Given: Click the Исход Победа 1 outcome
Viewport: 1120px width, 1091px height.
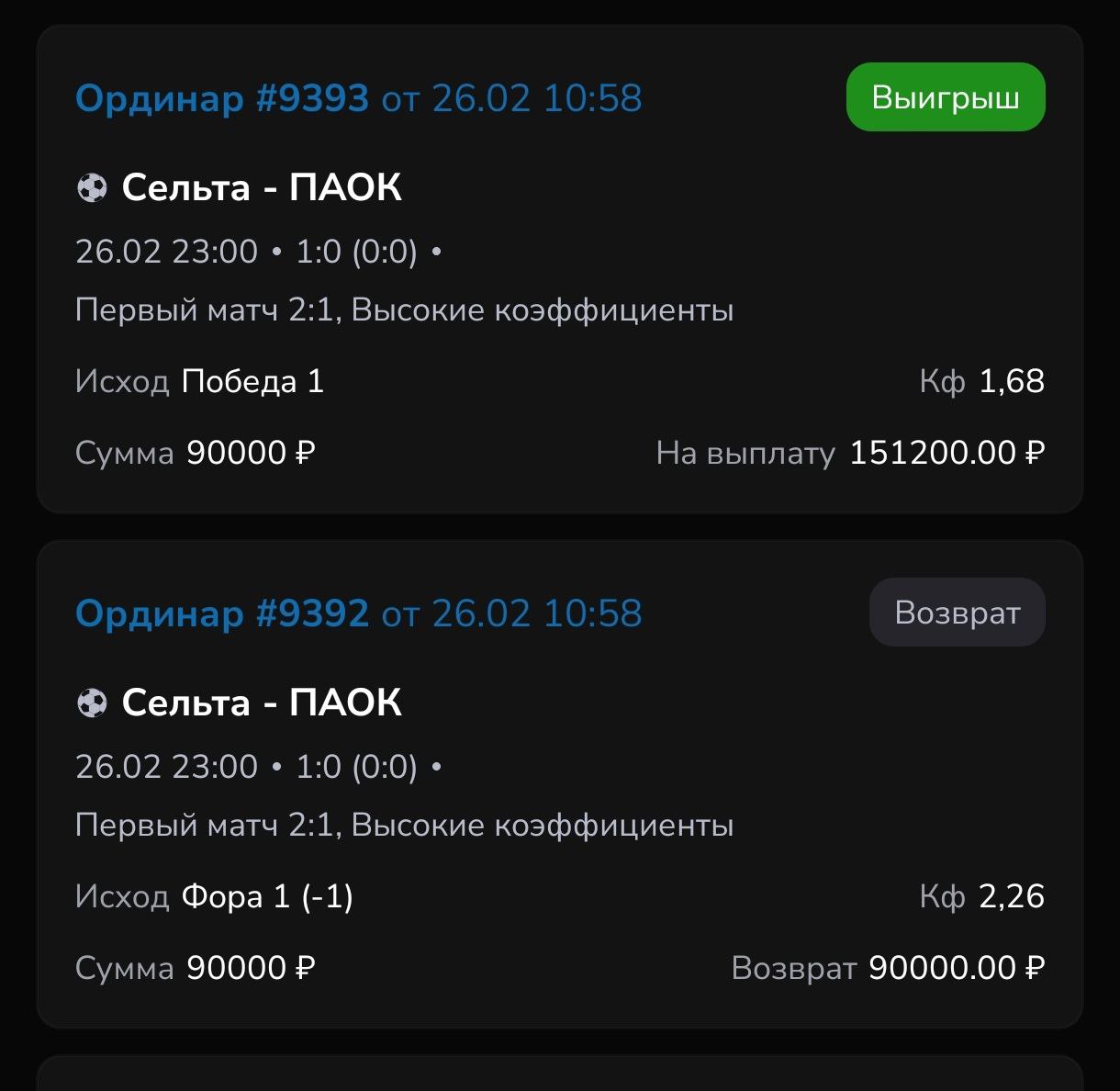Looking at the screenshot, I should [x=200, y=382].
